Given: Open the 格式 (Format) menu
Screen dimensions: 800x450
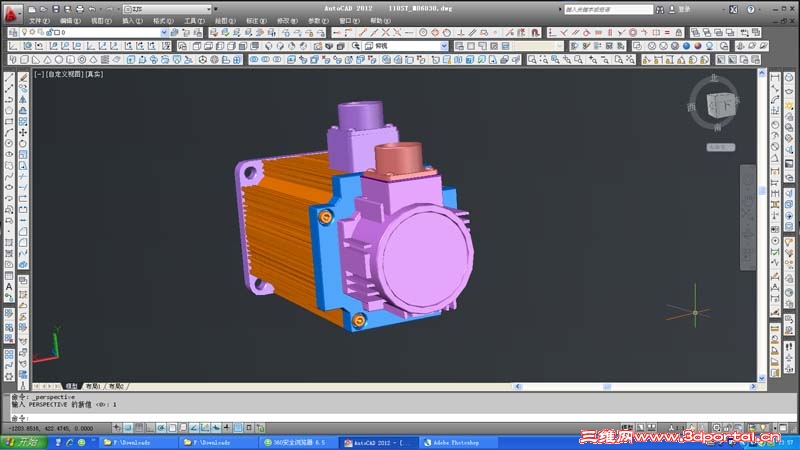Looking at the screenshot, I should click(163, 21).
